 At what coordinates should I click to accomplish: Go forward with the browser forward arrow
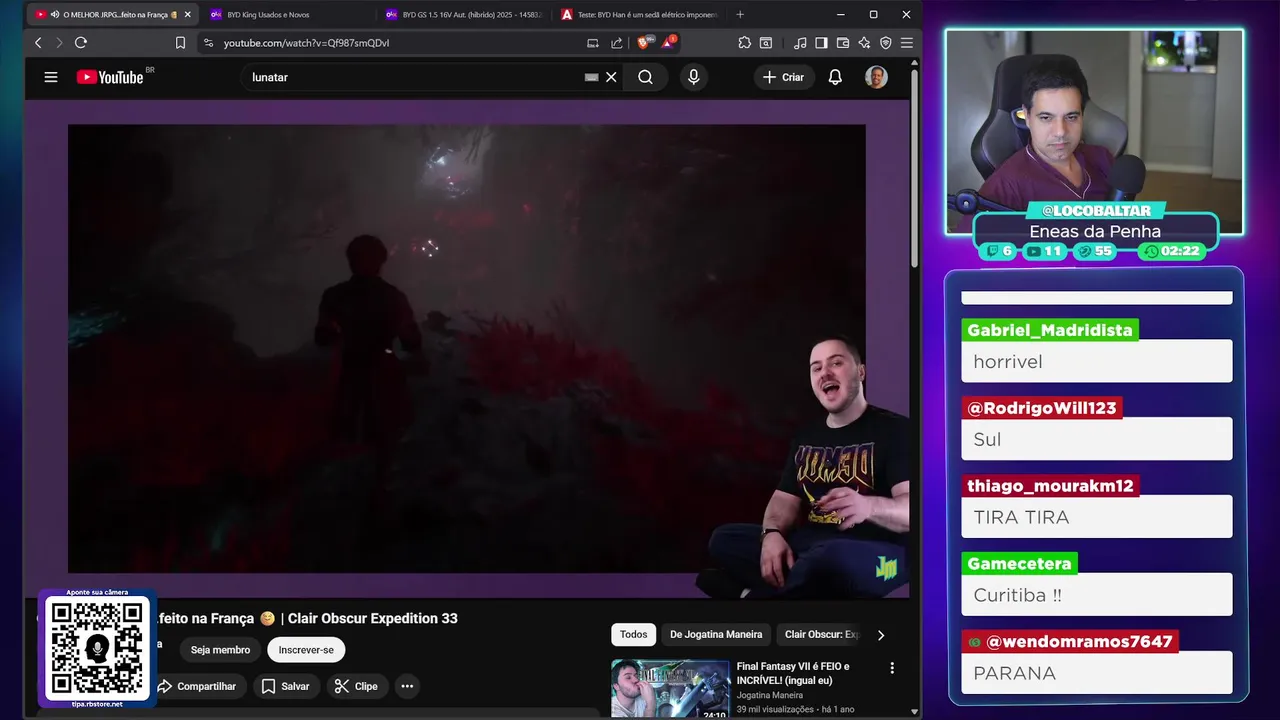(x=59, y=43)
